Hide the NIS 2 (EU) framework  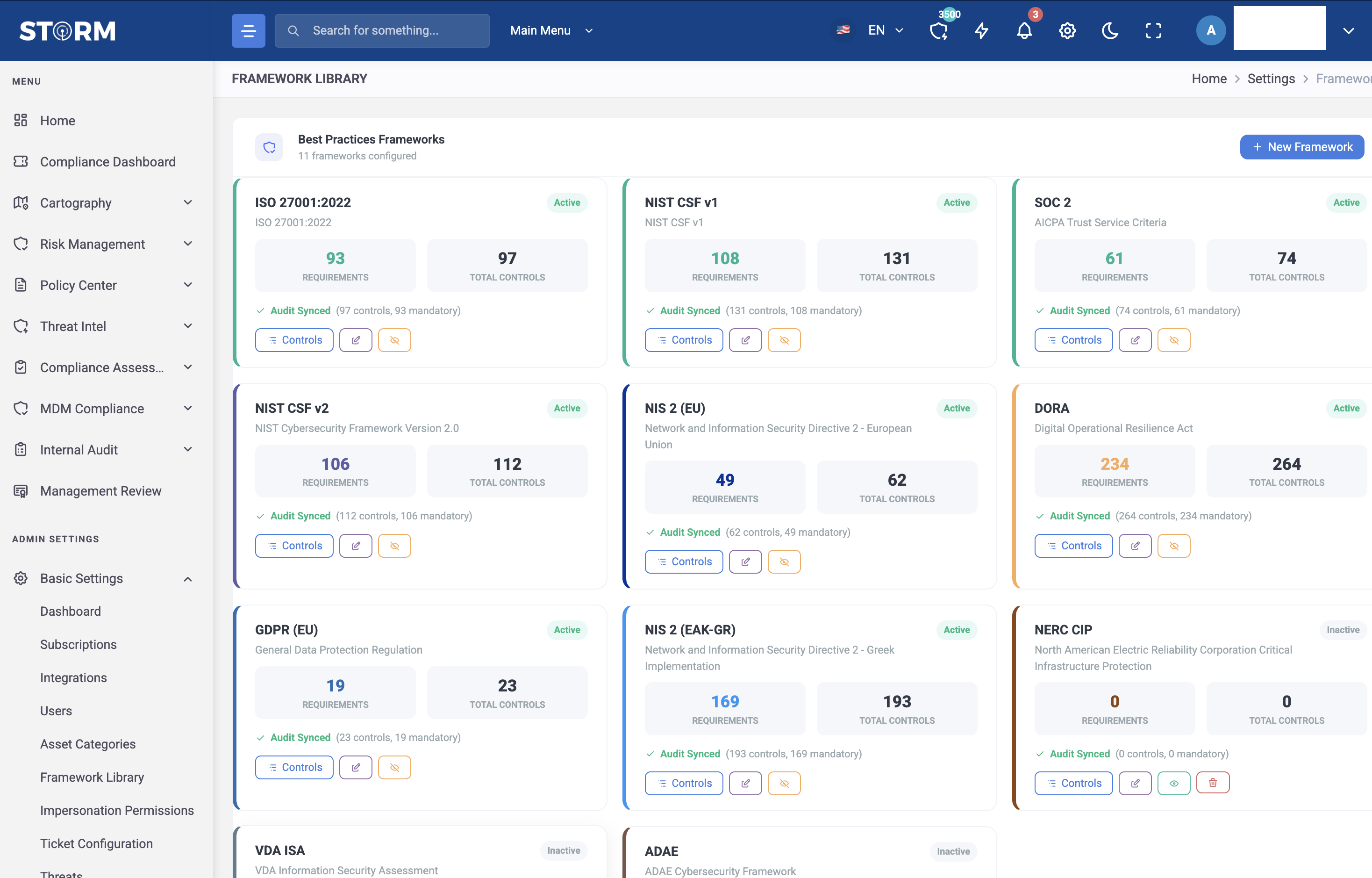pos(784,561)
